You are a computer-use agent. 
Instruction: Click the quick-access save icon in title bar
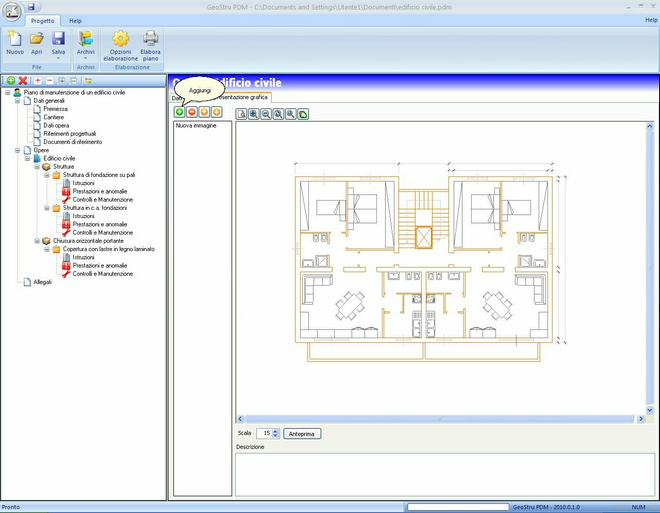[31, 7]
